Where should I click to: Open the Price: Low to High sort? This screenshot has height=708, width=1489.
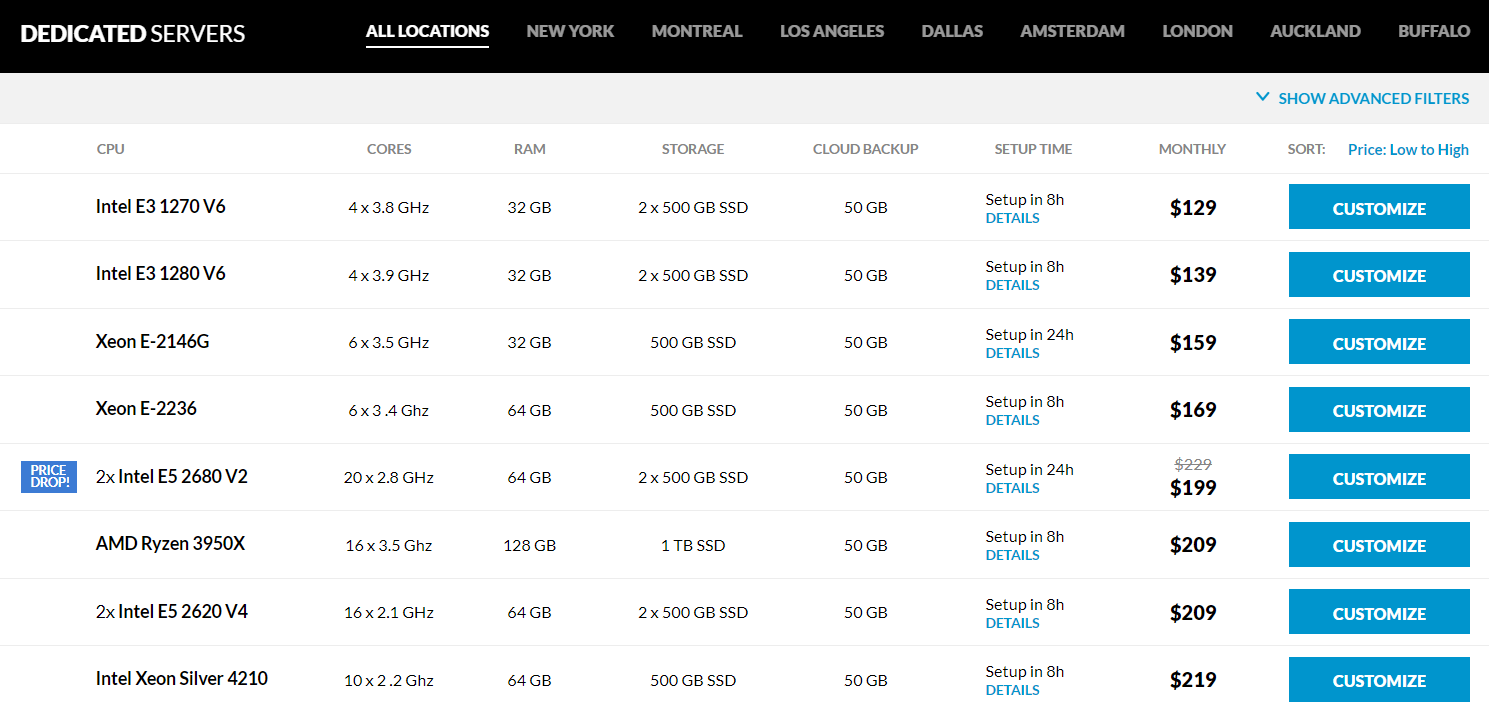[1408, 149]
